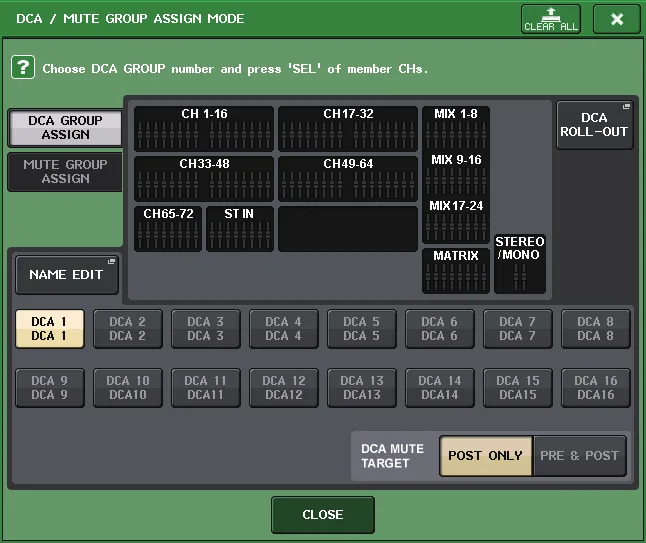646x543 pixels.
Task: Choose the DCA 16 group button
Action: click(595, 388)
